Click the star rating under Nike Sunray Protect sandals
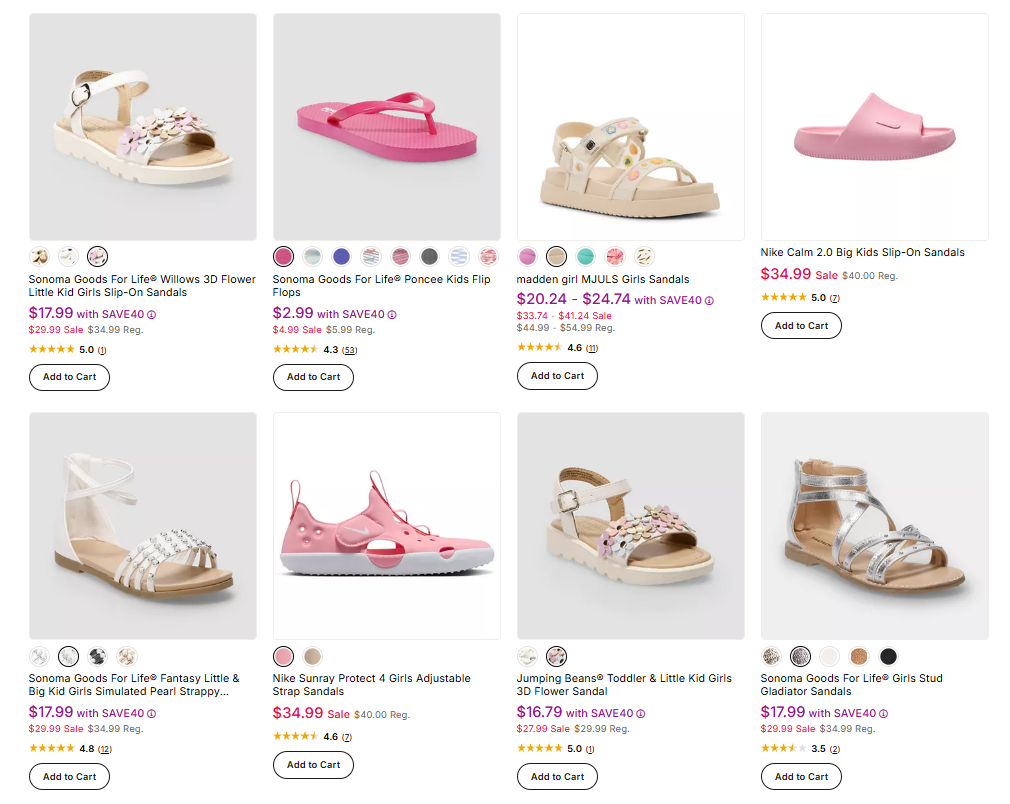Screen dimensions: 1010x804 [x=297, y=736]
